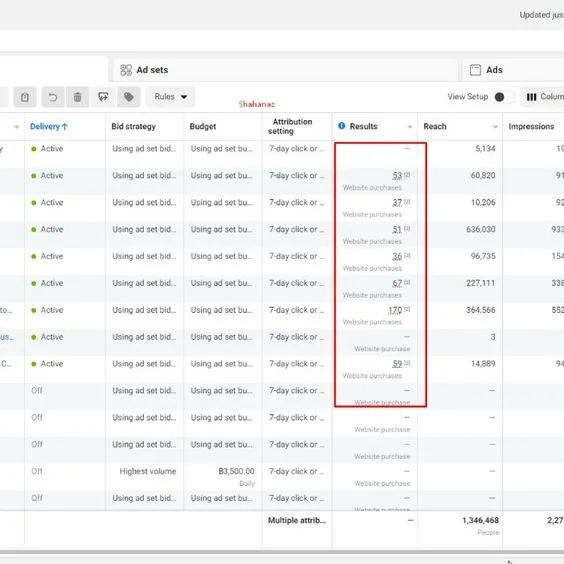
Task: Click the share/export feedback icon
Action: click(x=103, y=97)
